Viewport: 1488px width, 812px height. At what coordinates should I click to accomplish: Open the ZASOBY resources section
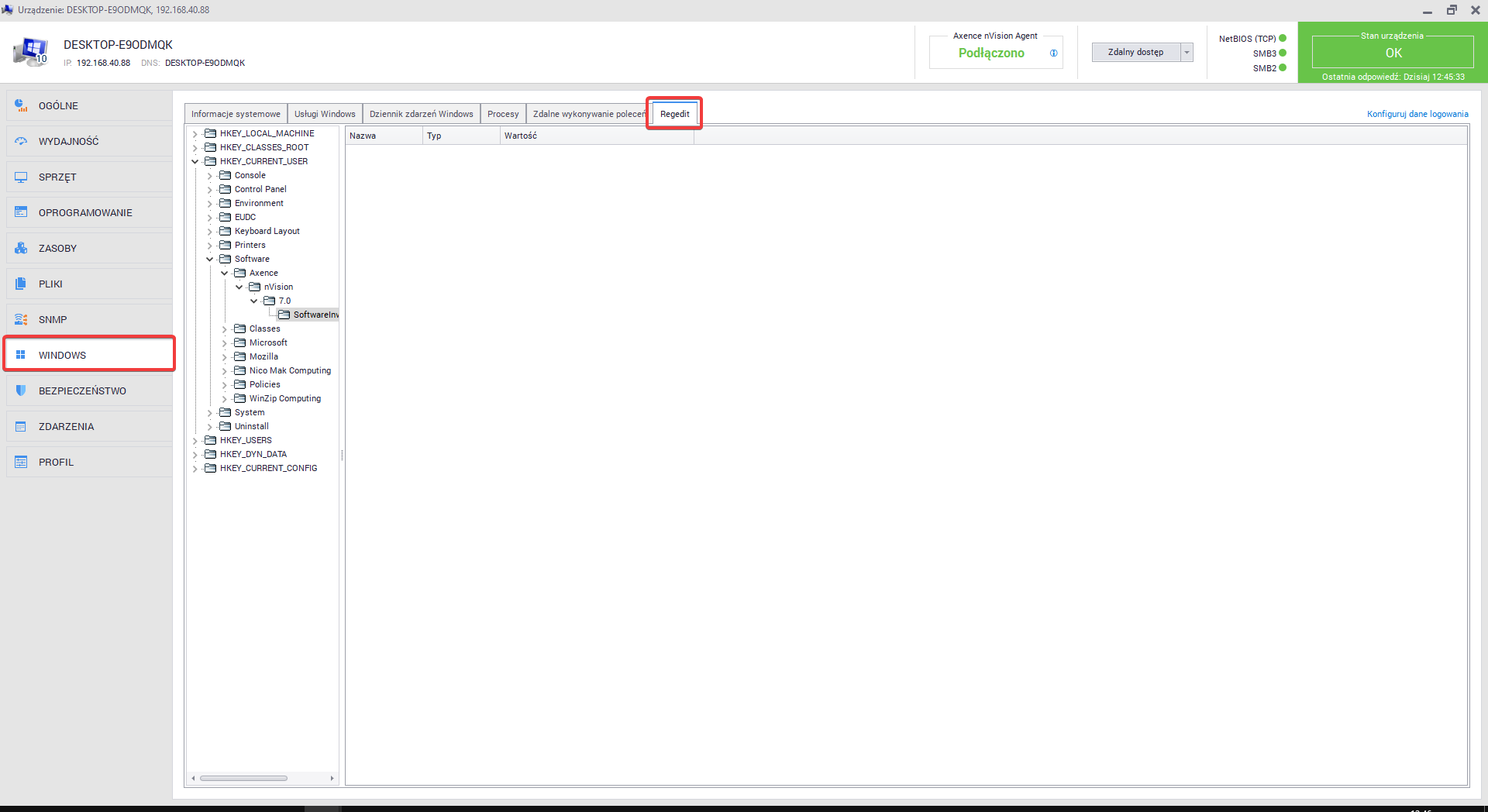(x=89, y=249)
